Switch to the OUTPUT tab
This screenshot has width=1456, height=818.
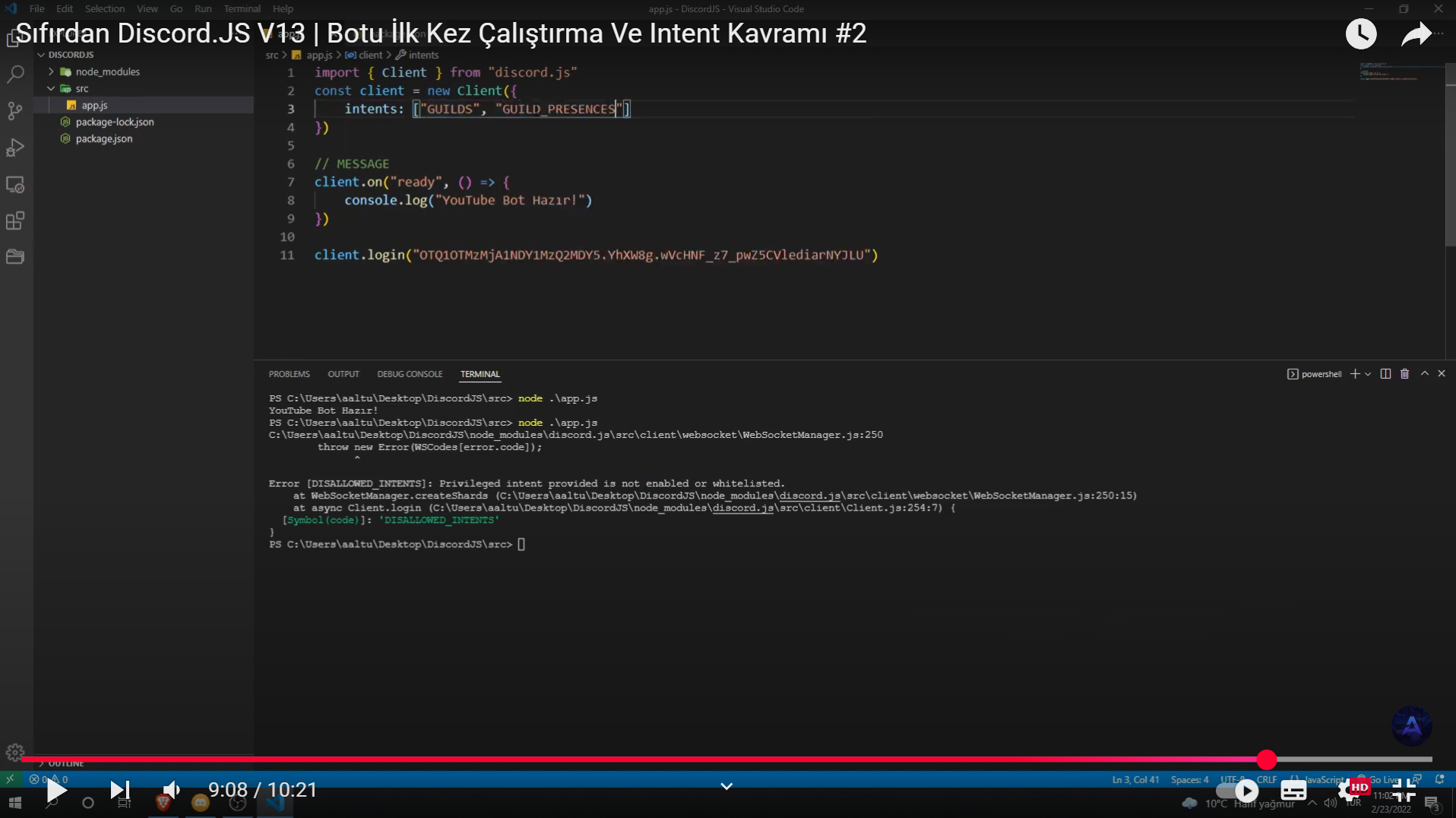(343, 374)
